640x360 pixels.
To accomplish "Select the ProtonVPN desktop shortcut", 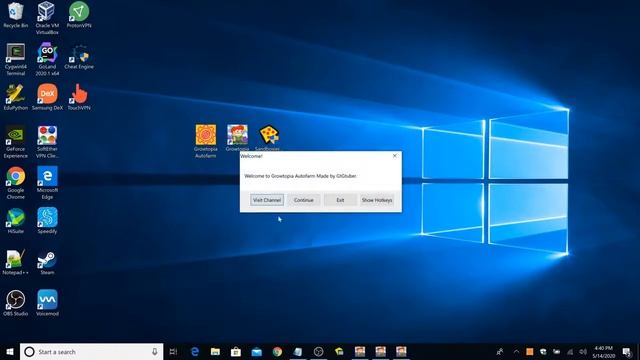I will point(79,15).
